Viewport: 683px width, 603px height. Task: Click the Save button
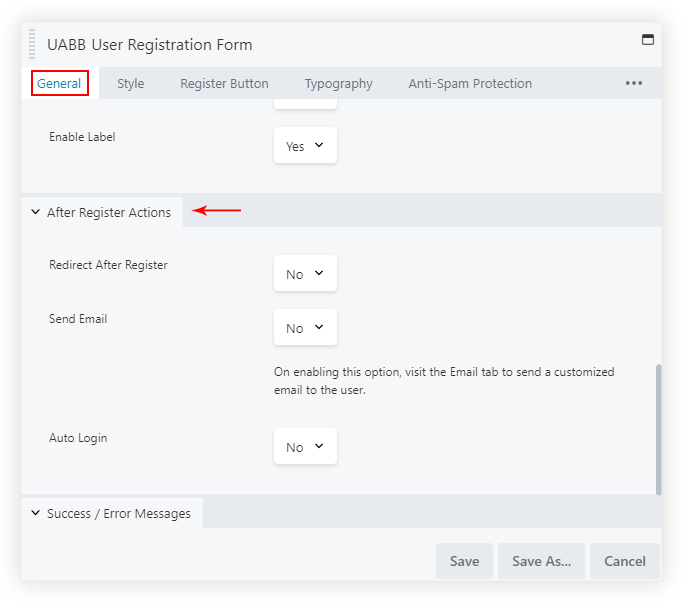(464, 561)
